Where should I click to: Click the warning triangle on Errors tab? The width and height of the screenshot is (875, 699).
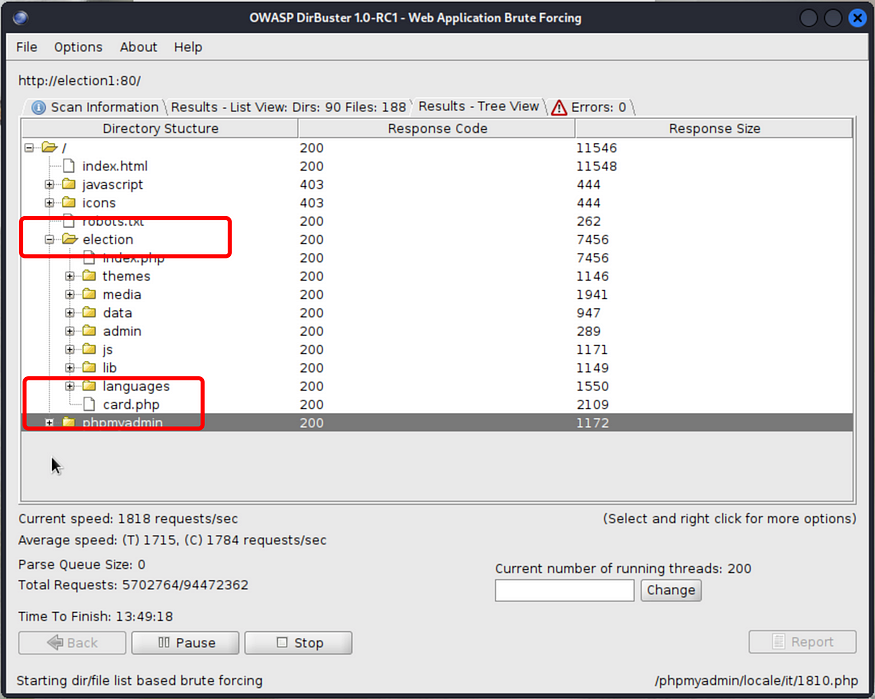pos(559,107)
